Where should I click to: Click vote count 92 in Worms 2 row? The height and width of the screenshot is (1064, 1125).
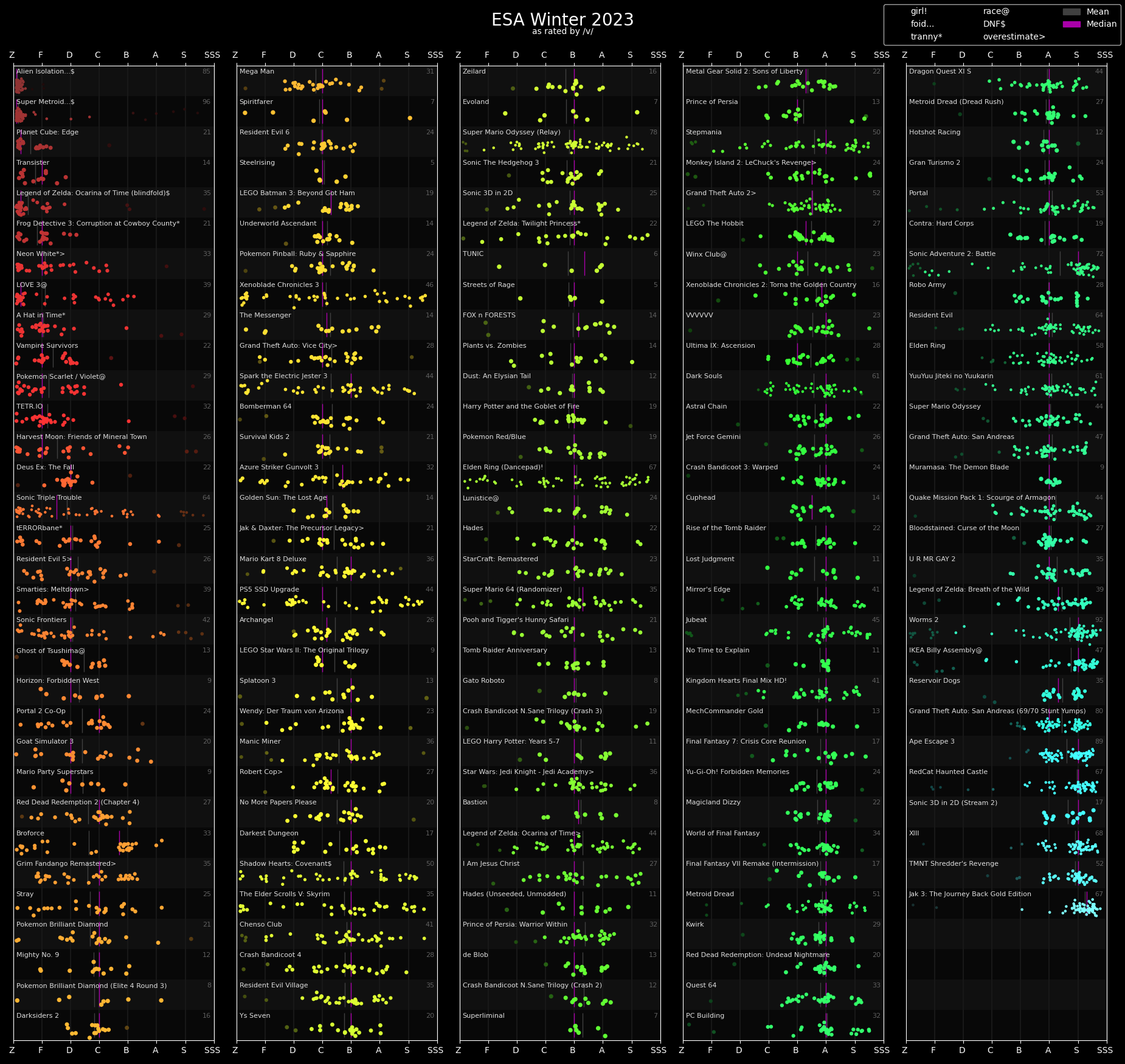point(1099,620)
